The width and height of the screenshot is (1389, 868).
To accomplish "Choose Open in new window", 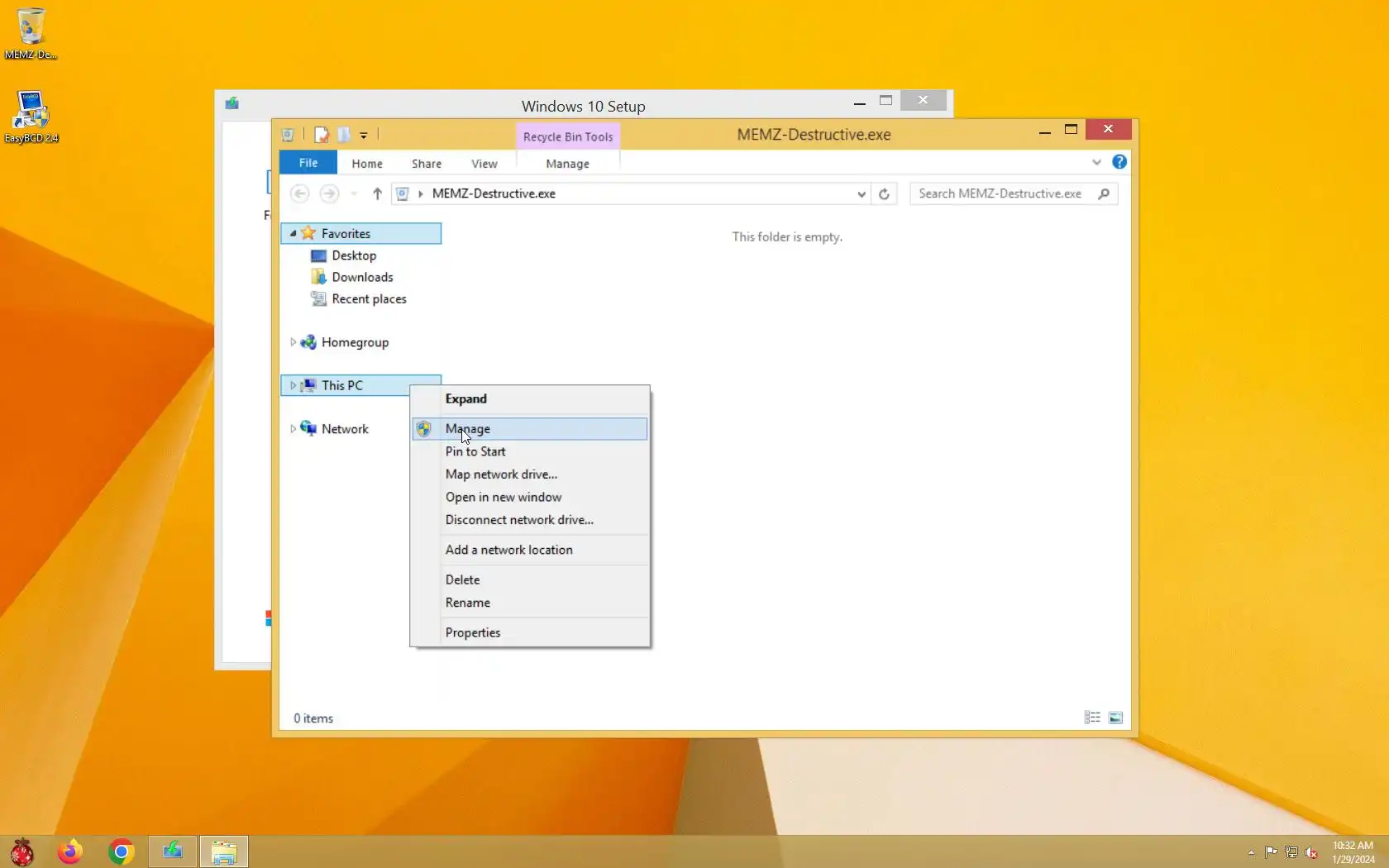I will pos(530,497).
